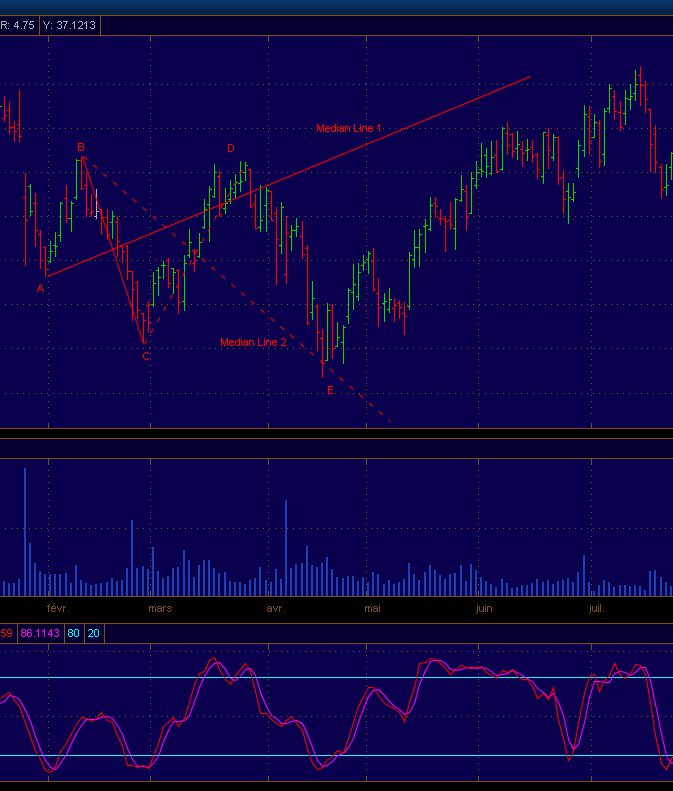Click the R: 4.75 readout box
Image resolution: width=673 pixels, height=791 pixels.
tap(18, 25)
